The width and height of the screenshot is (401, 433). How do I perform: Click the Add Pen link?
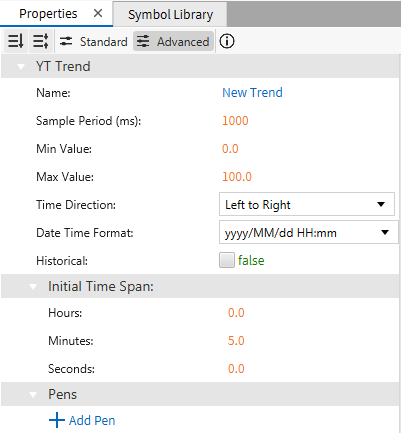point(92,420)
